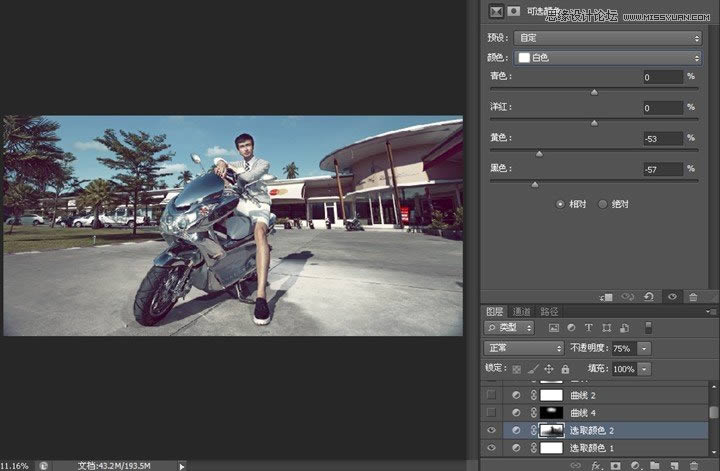Open 颜色 colors dropdown showing 白色
The width and height of the screenshot is (720, 471).
click(x=608, y=58)
